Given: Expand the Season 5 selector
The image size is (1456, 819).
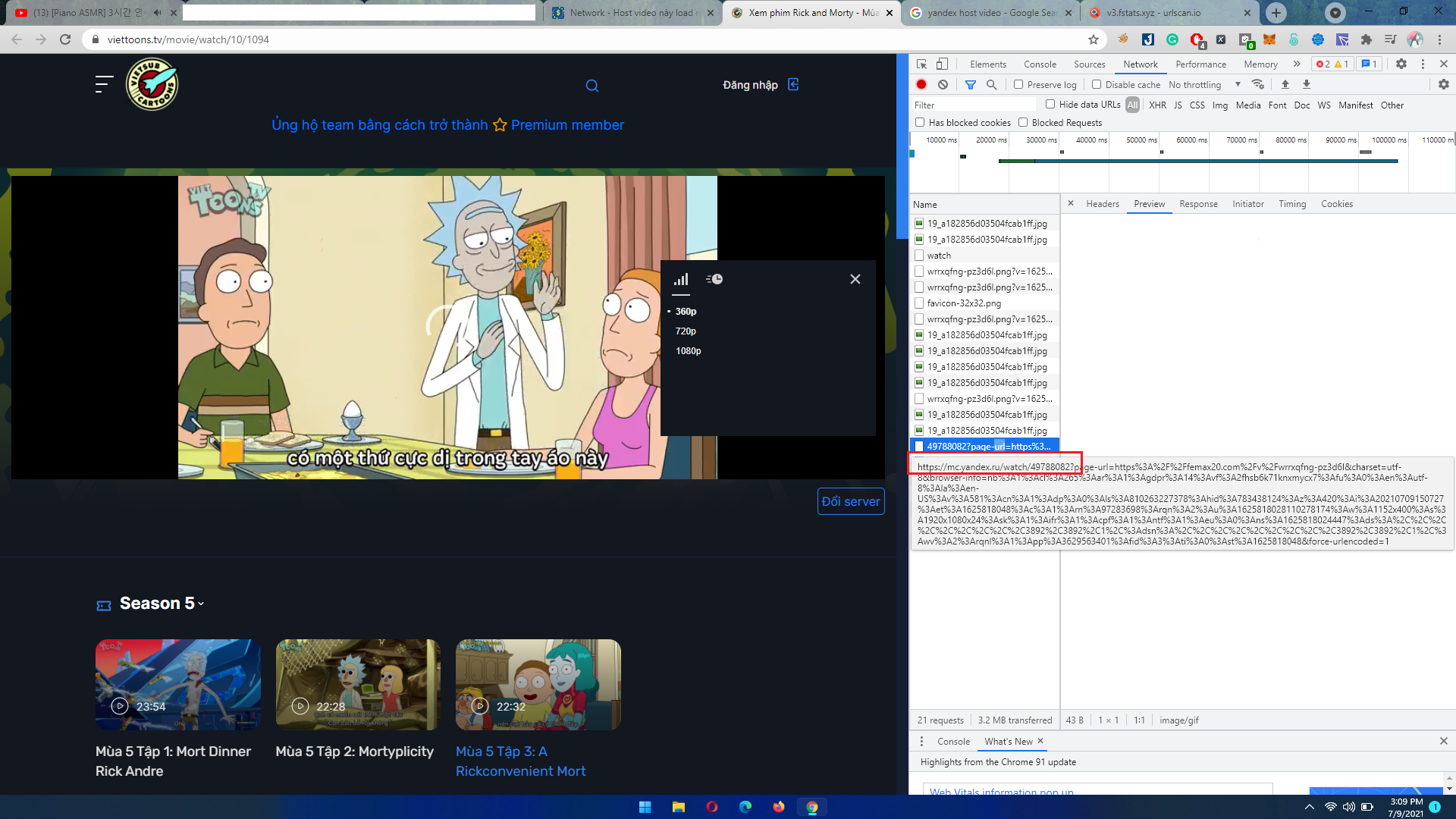Looking at the screenshot, I should (x=162, y=604).
